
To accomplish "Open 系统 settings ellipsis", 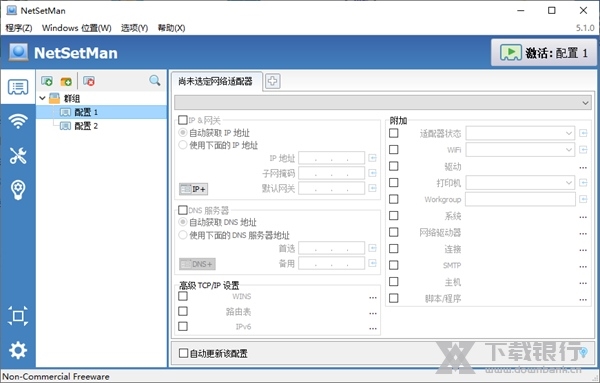I will (583, 217).
